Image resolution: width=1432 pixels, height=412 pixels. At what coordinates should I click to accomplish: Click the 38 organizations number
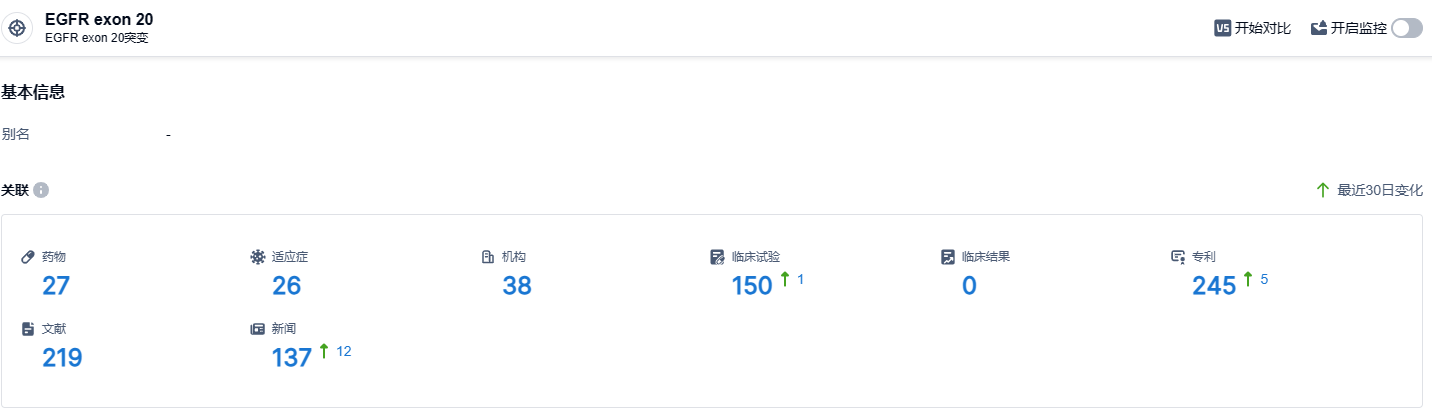coord(517,286)
